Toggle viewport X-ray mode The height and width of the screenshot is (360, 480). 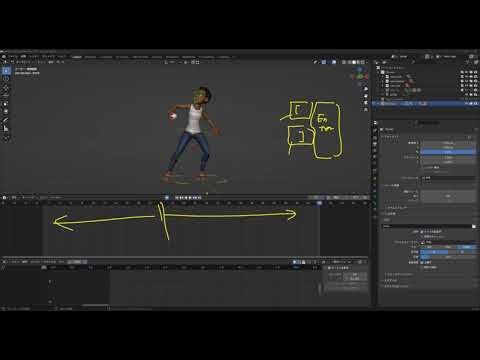(x=343, y=62)
